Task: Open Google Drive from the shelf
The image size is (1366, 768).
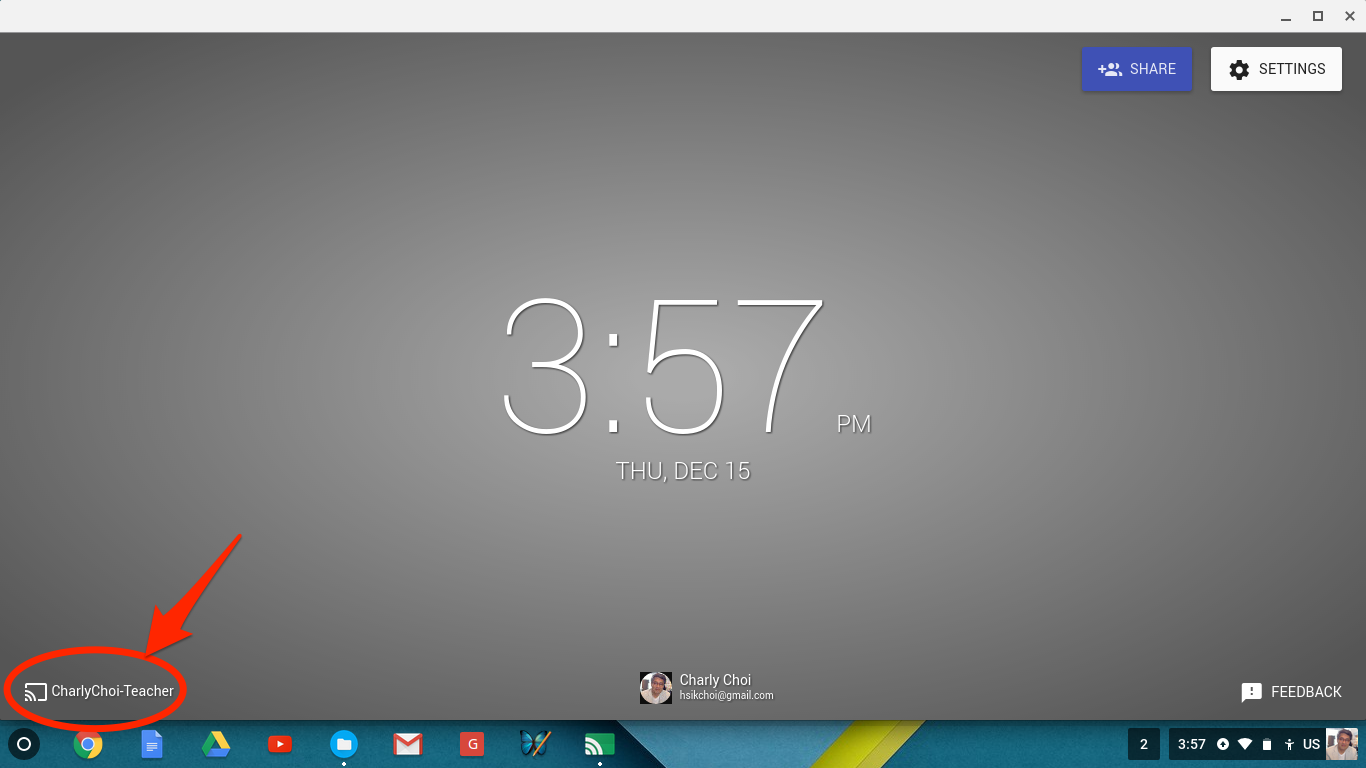Action: pos(216,744)
